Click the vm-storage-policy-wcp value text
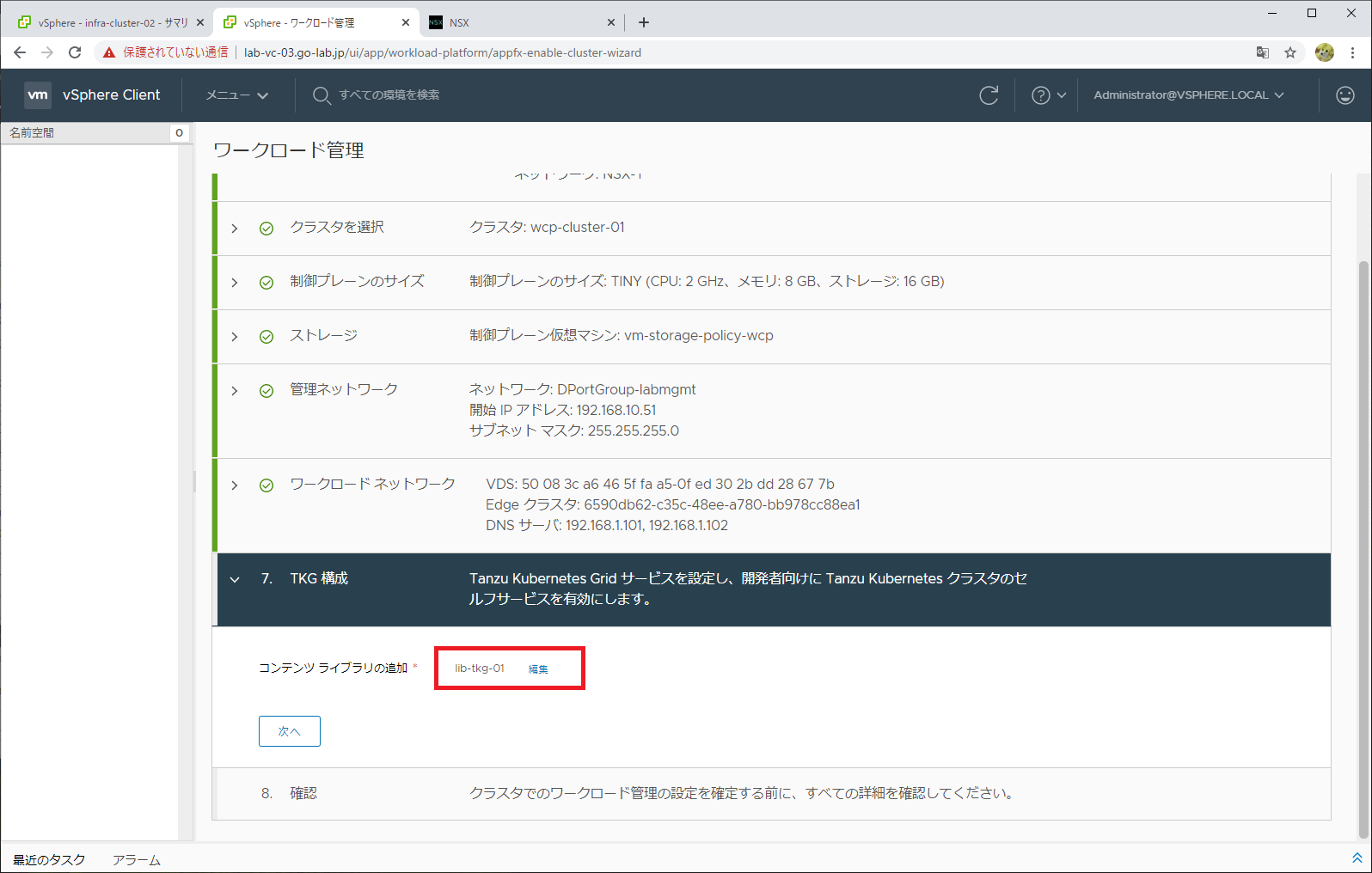 click(699, 335)
